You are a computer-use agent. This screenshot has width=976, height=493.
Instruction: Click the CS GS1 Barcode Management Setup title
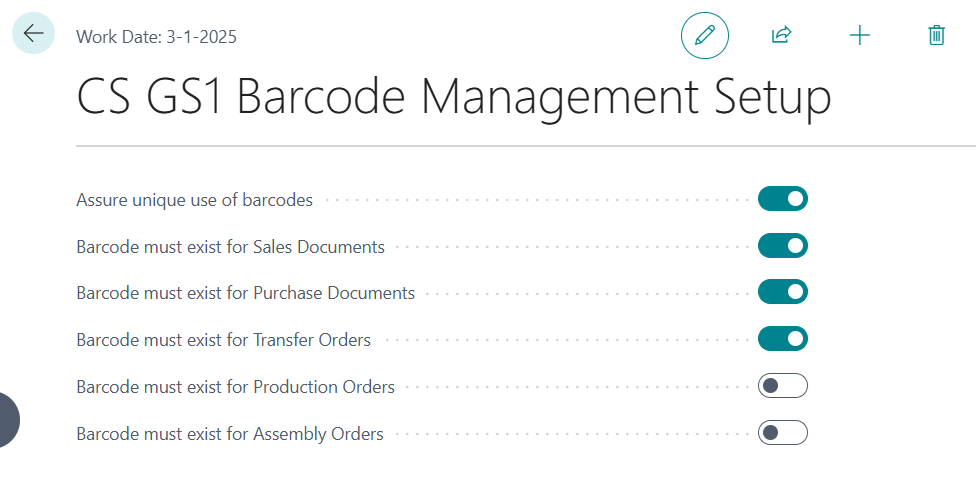click(x=454, y=99)
